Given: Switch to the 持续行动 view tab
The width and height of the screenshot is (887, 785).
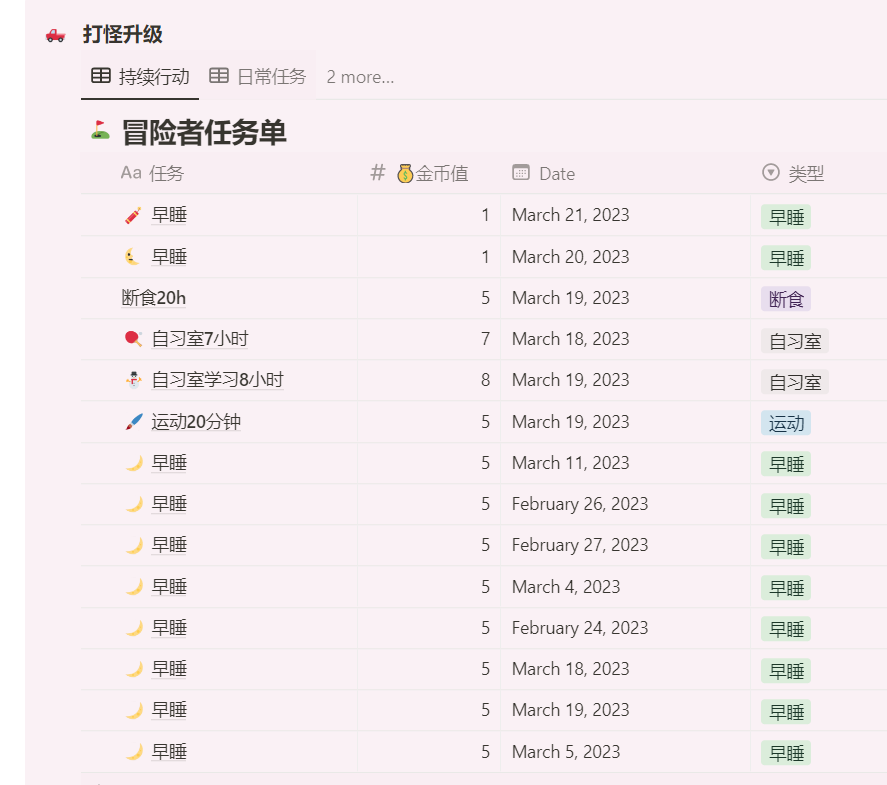Looking at the screenshot, I should [140, 77].
